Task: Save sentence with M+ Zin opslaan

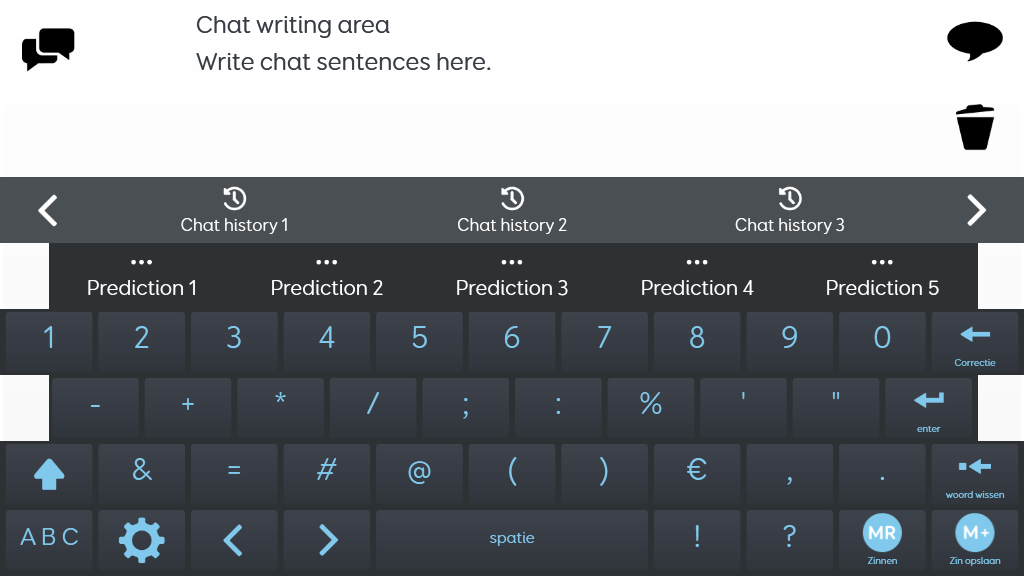Action: pos(974,540)
